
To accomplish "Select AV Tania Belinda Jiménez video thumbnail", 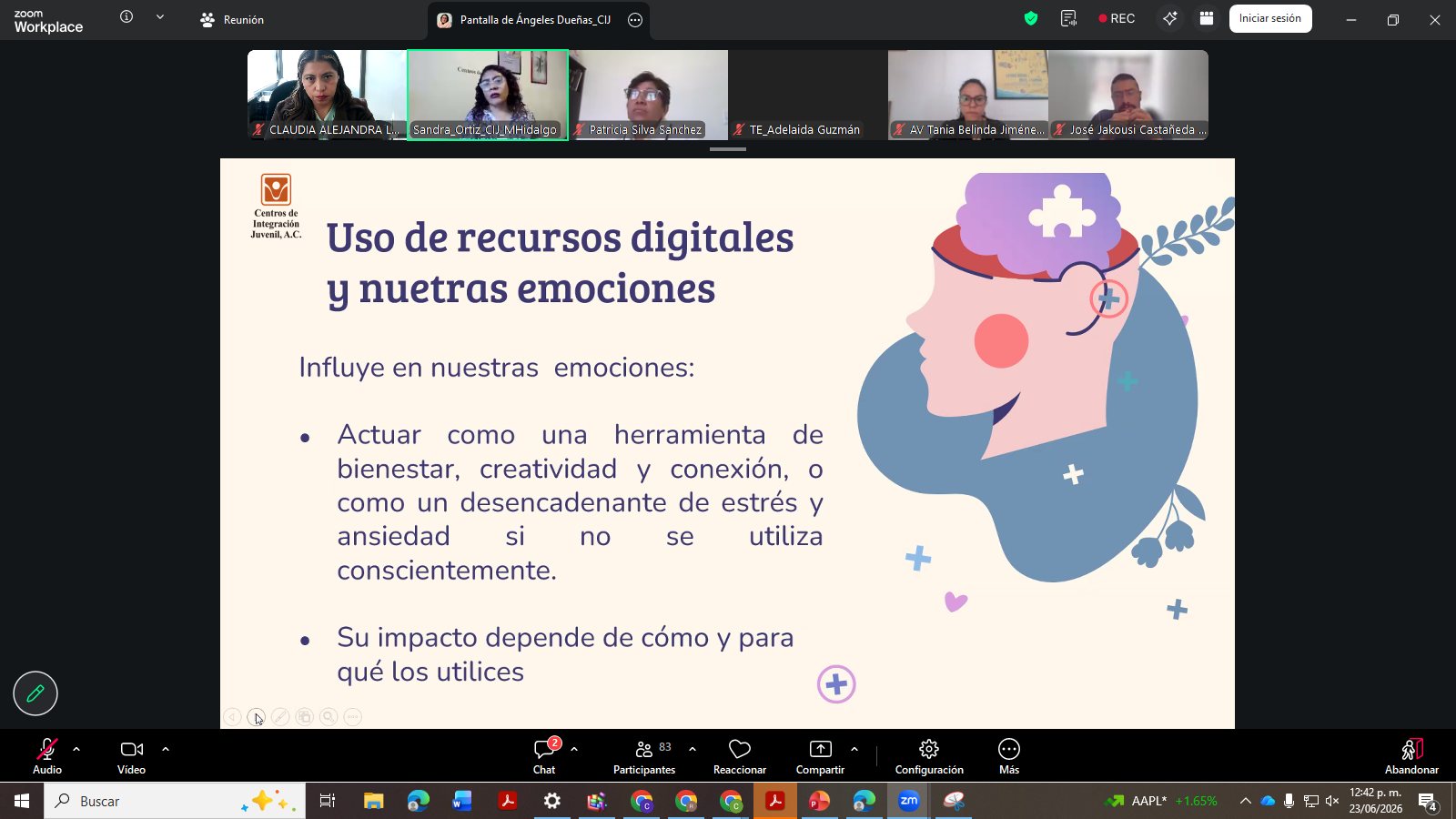I will (x=968, y=95).
